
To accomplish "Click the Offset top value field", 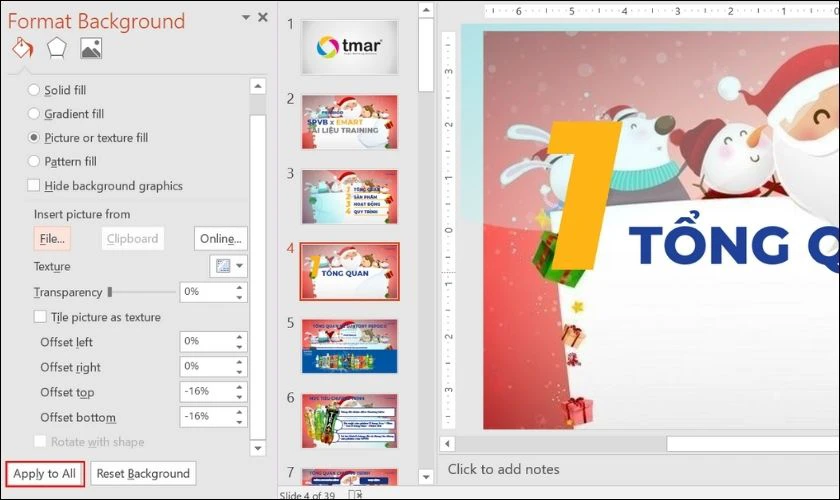I will pyautogui.click(x=204, y=392).
